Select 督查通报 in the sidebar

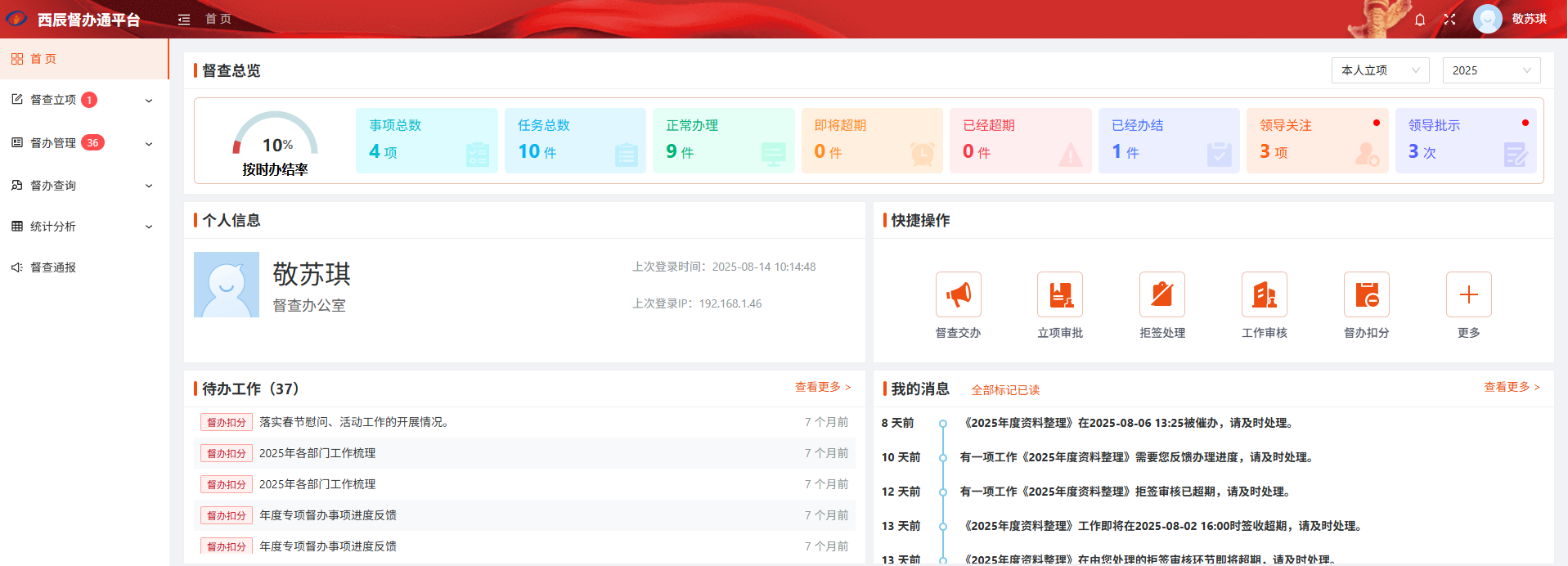pyautogui.click(x=53, y=267)
